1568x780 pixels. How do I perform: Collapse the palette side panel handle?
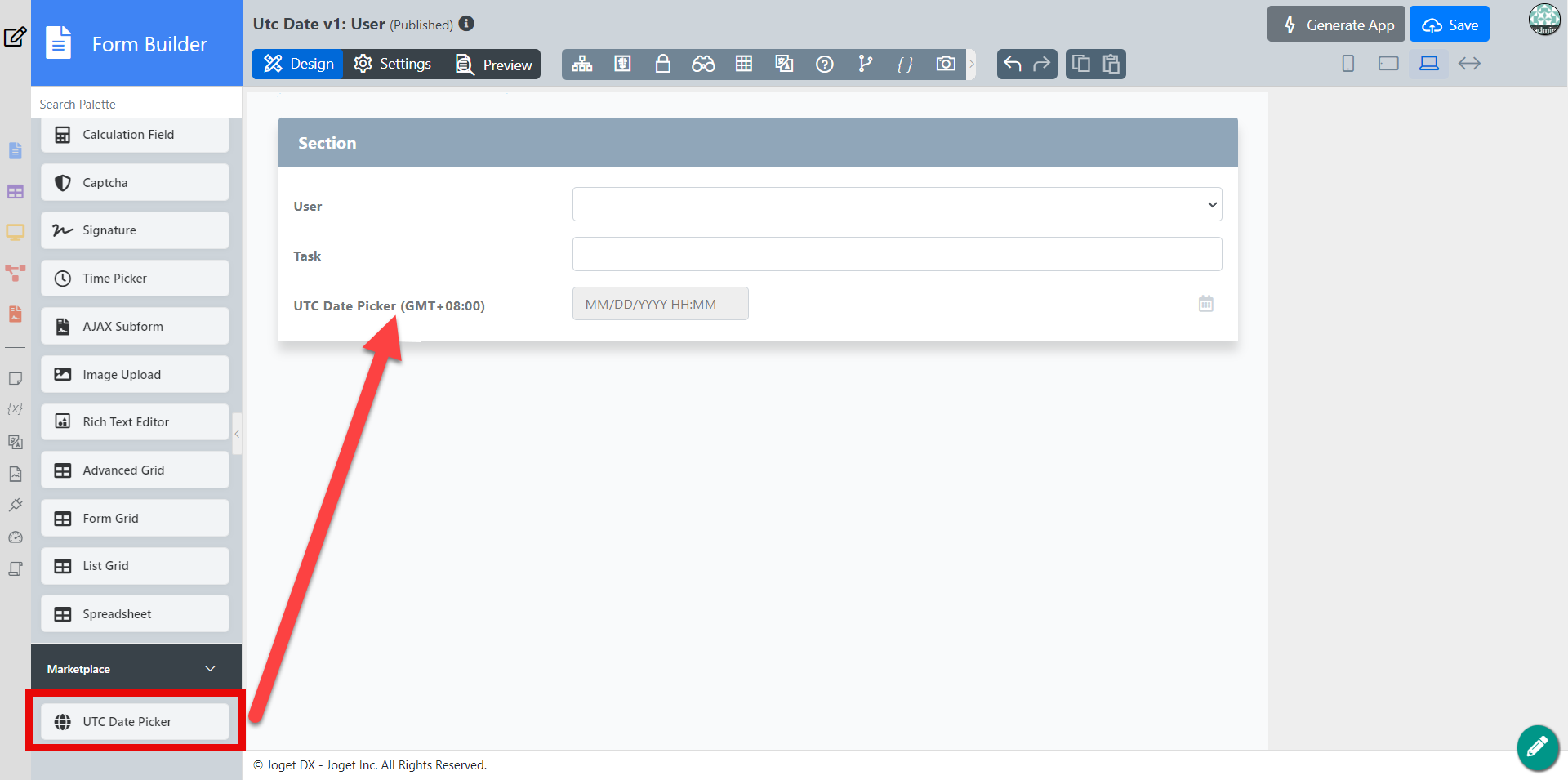tap(237, 434)
